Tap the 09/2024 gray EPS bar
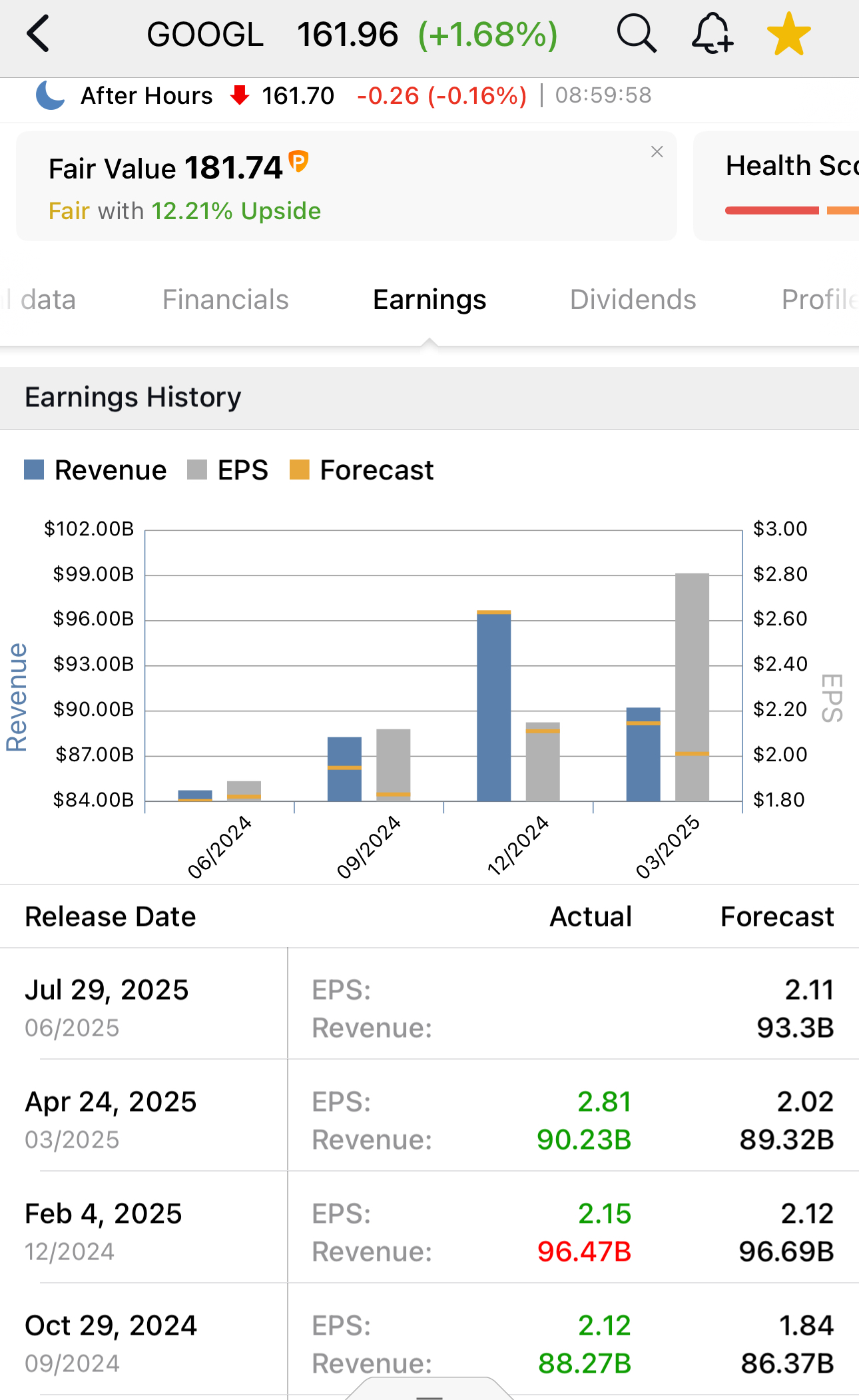 [393, 765]
